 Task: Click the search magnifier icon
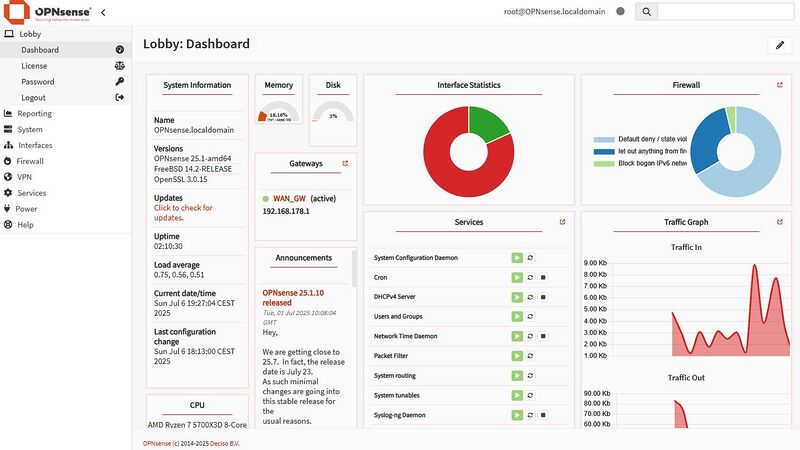[x=646, y=12]
